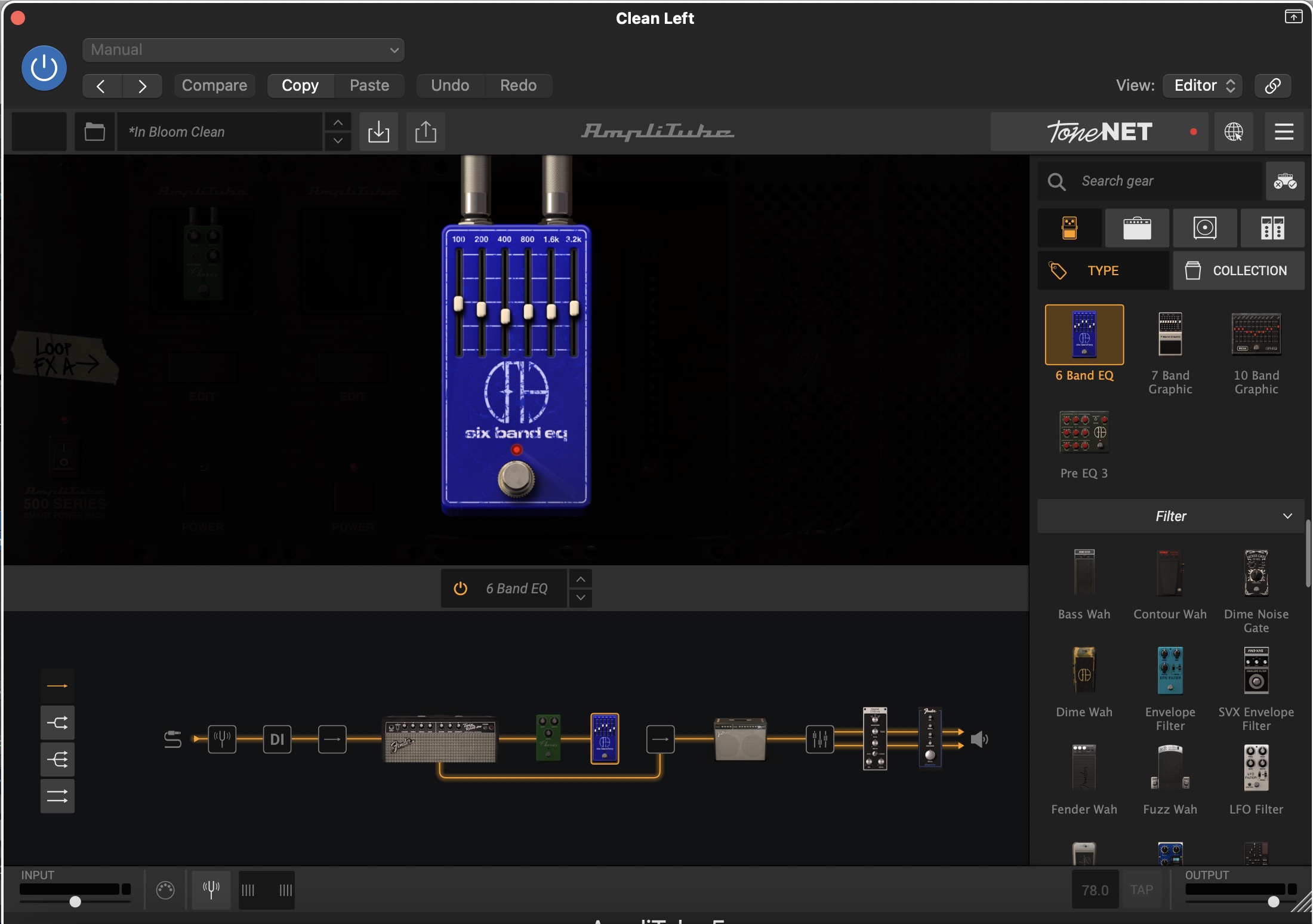
Task: Step preset down with the down chevron
Action: (338, 141)
